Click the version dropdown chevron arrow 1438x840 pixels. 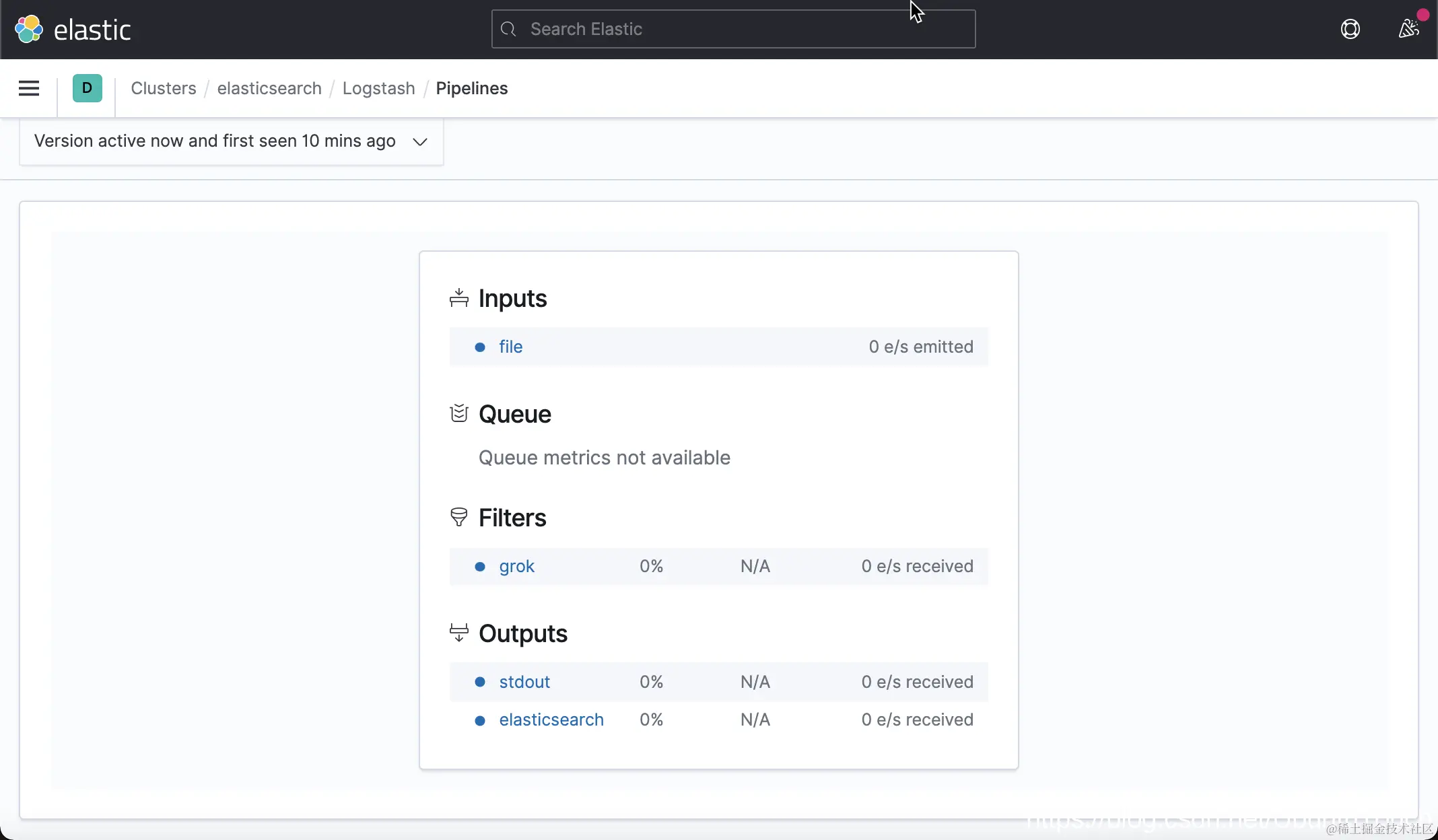[x=420, y=141]
